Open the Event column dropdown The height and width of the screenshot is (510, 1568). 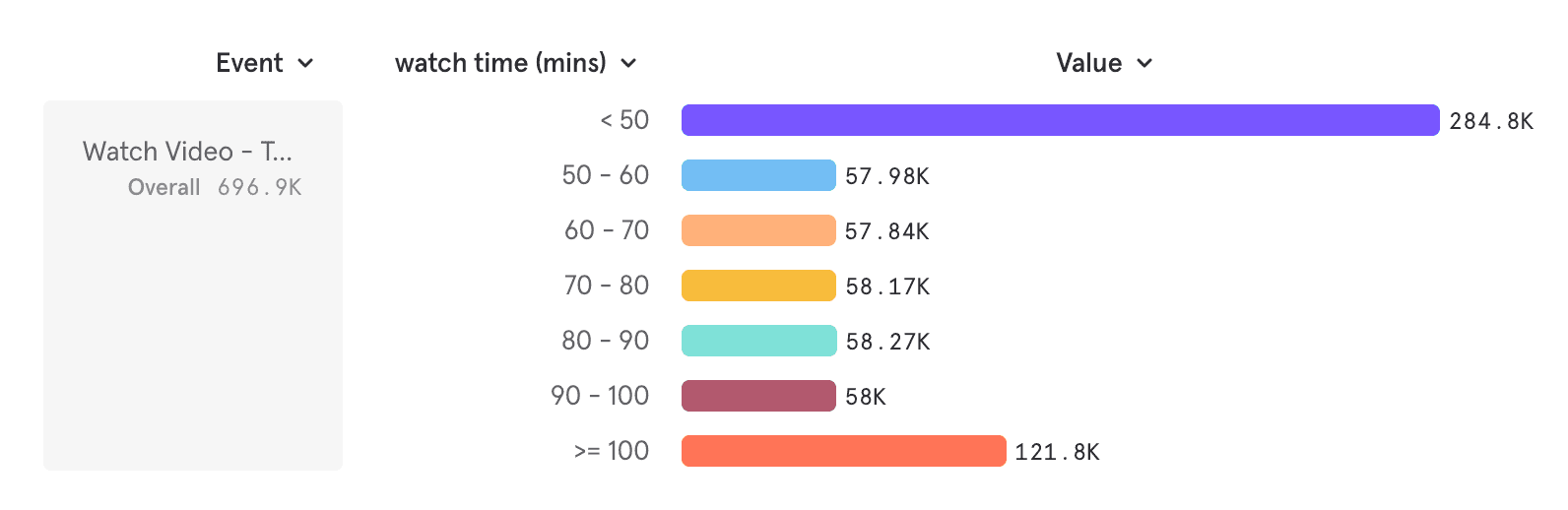click(264, 63)
